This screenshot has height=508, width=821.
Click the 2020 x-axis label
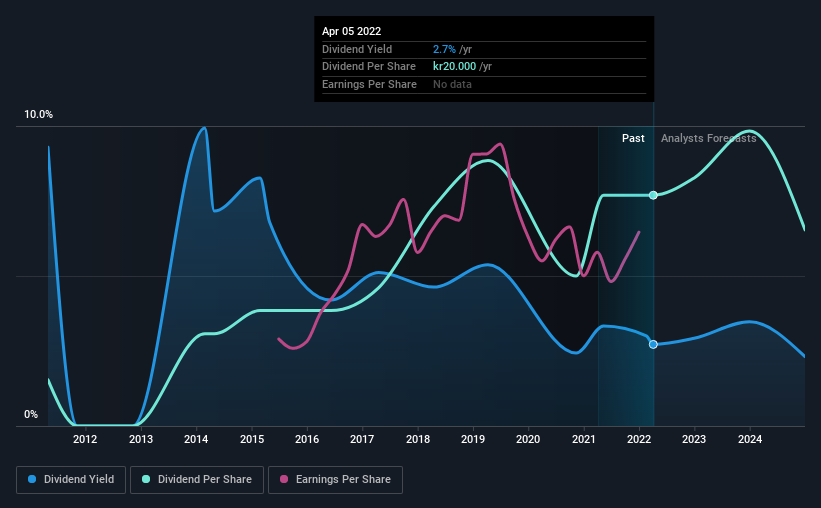tap(528, 439)
